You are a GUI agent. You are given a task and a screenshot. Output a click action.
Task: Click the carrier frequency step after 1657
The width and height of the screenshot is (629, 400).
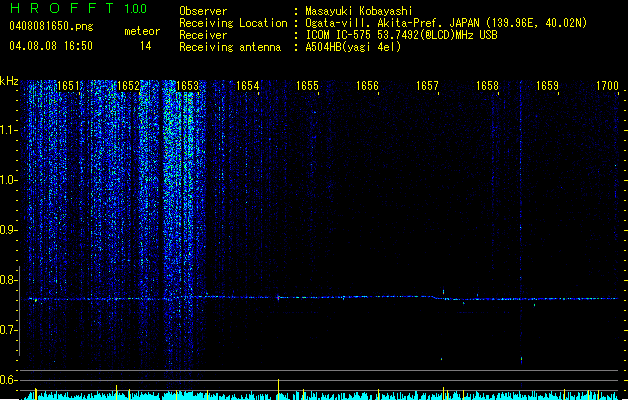click(436, 298)
